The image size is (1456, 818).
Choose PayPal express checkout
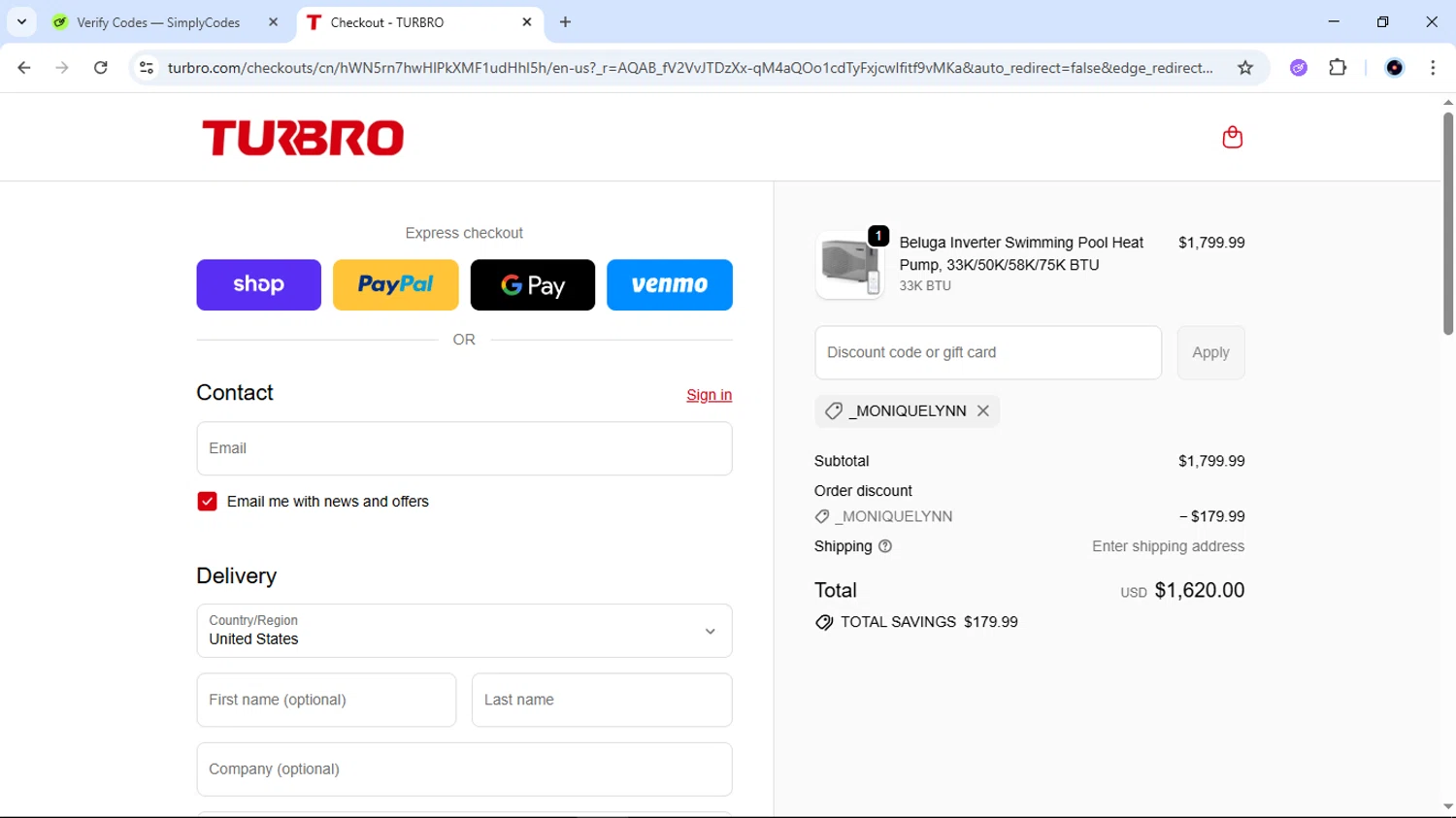click(396, 284)
